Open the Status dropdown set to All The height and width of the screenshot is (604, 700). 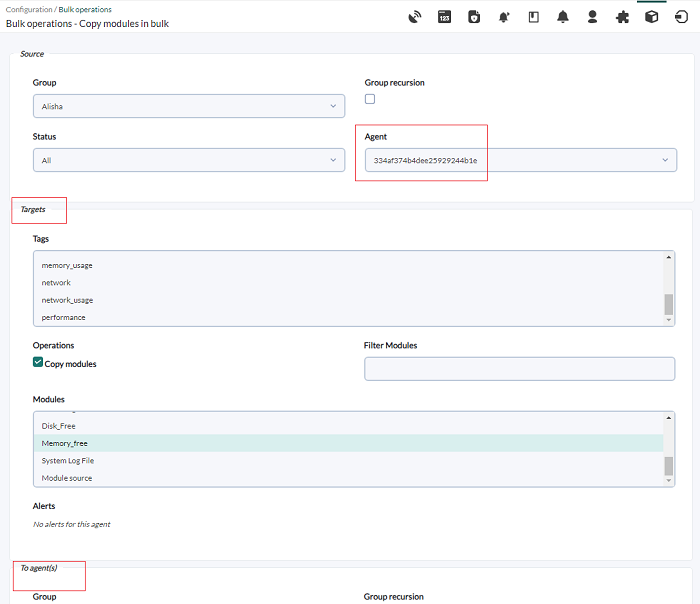[189, 160]
